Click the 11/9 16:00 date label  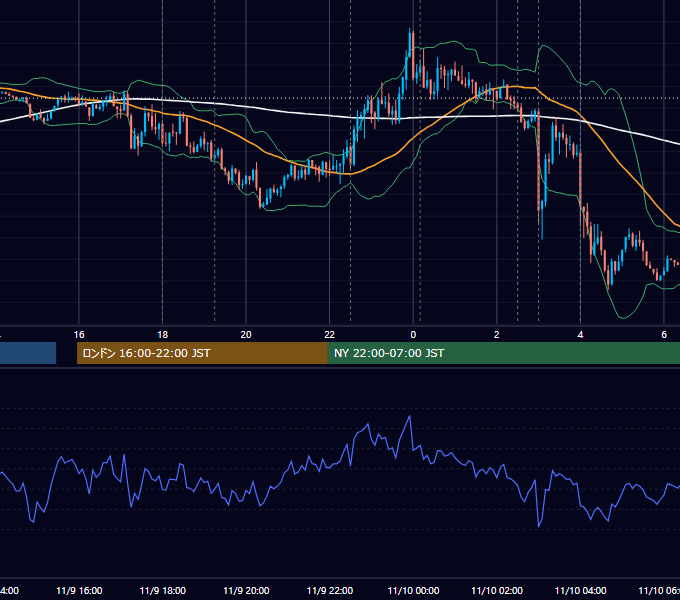79,590
